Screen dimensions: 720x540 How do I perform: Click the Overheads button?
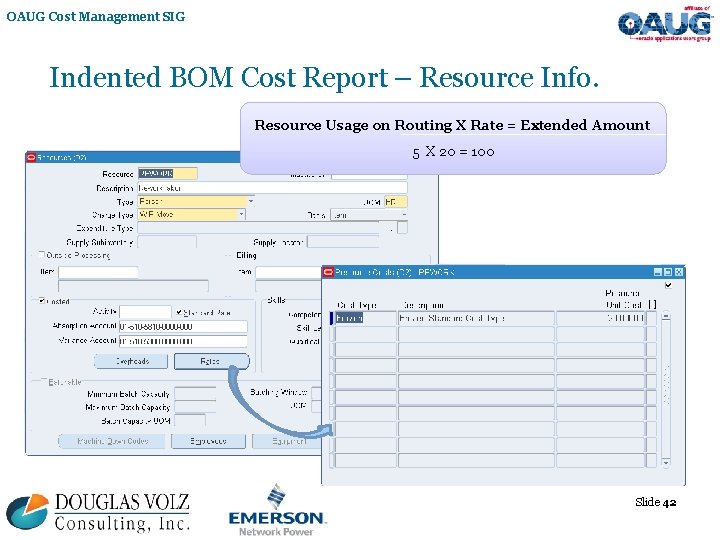point(131,361)
